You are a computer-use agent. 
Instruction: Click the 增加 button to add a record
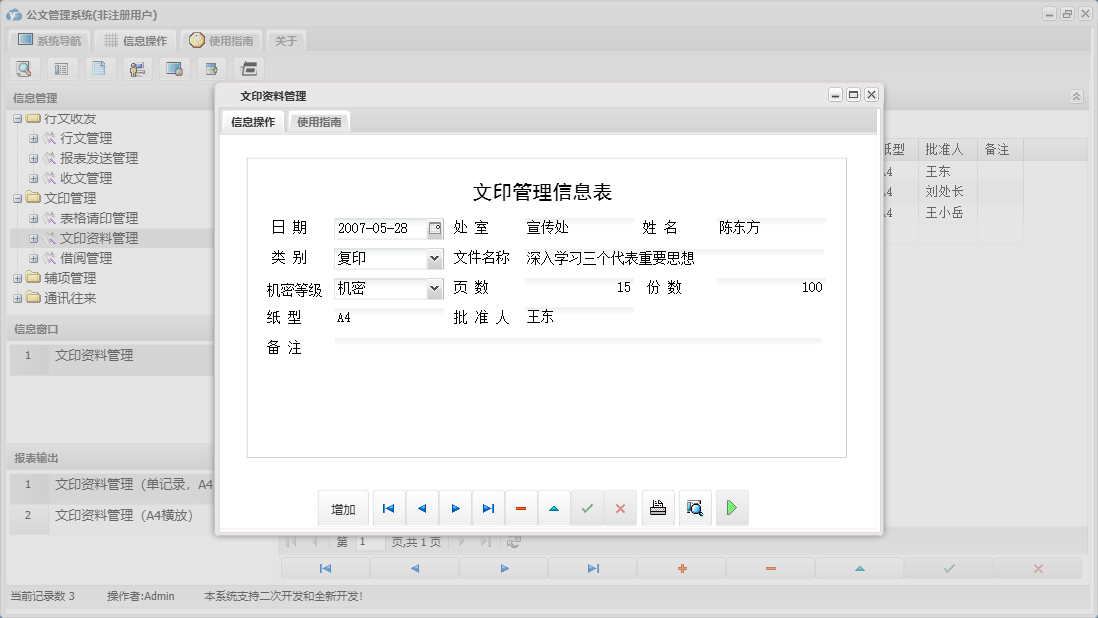click(x=343, y=508)
